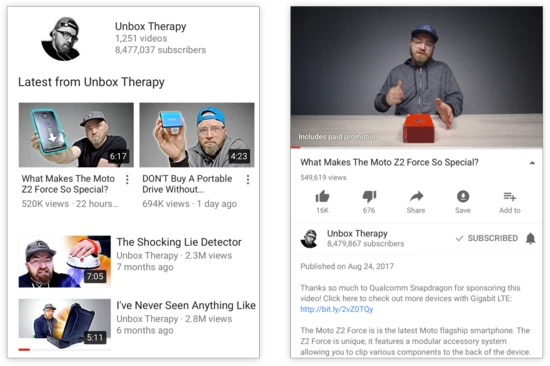This screenshot has height=366, width=550.
Task: Tap the Share arrow icon
Action: (416, 197)
